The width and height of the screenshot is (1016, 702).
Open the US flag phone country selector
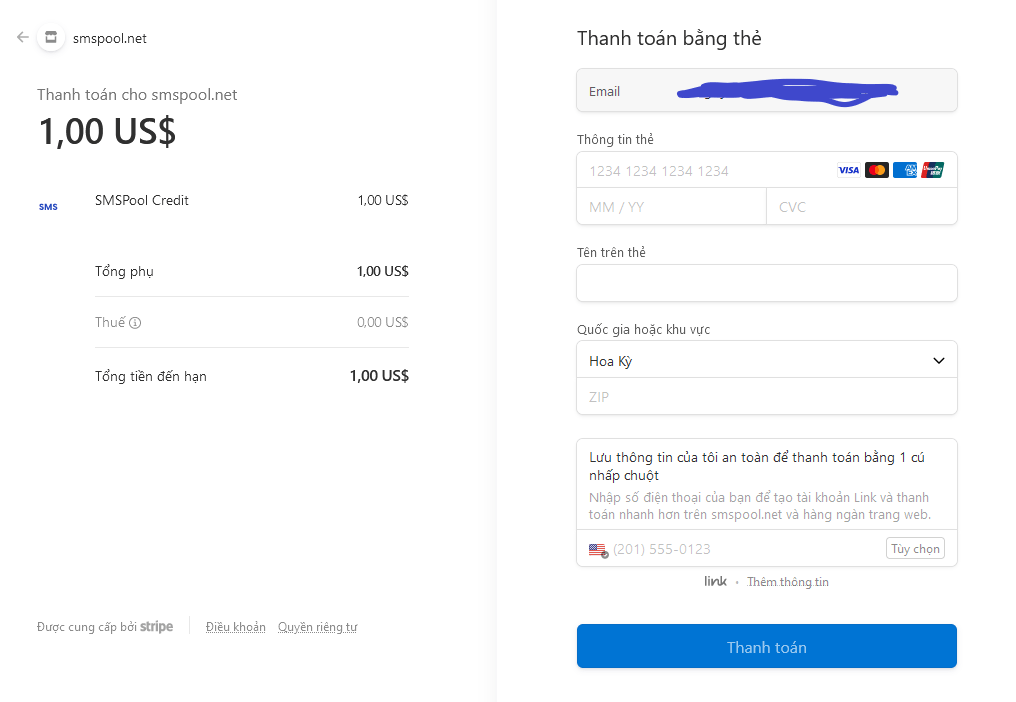[x=598, y=550]
